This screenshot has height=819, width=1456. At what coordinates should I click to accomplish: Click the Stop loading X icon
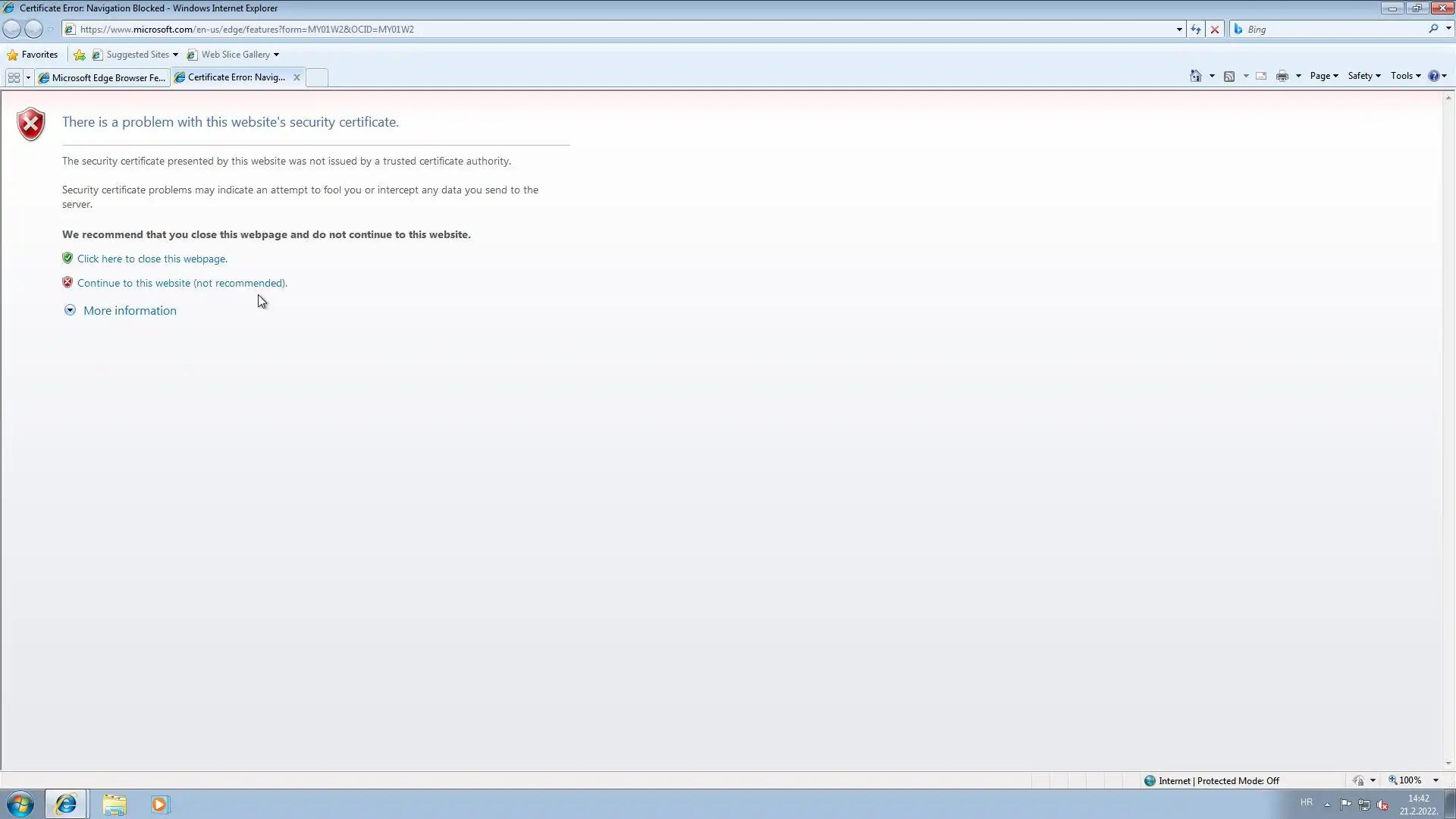(1215, 30)
